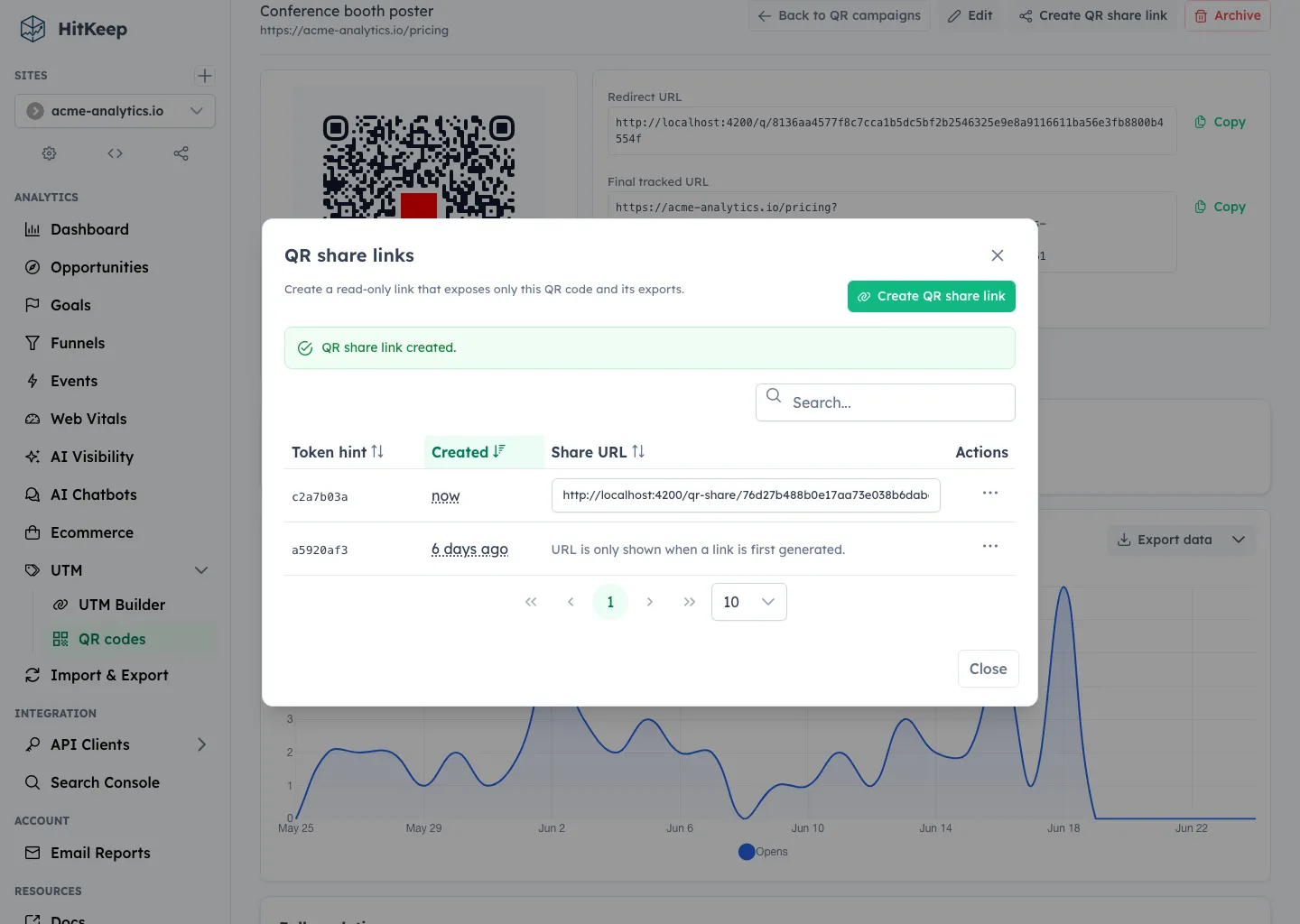1300x924 pixels.
Task: Open Export data dropdown arrow
Action: click(x=1239, y=540)
